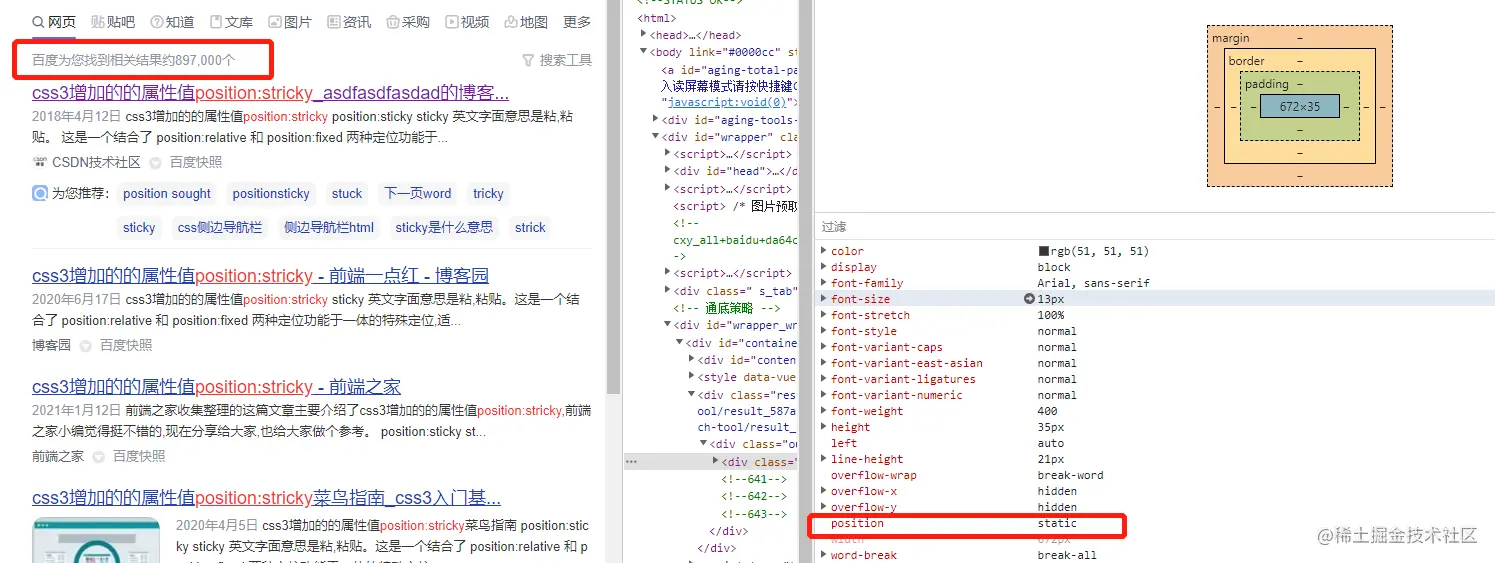Click the font-weight 400 row
This screenshot has height=563, width=1495.
pos(1154,411)
